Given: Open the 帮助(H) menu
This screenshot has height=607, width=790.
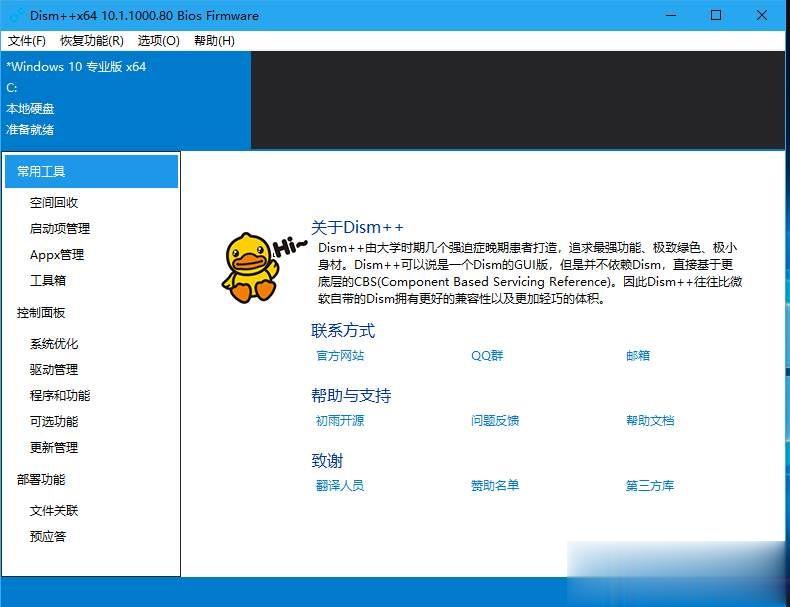Looking at the screenshot, I should 214,41.
